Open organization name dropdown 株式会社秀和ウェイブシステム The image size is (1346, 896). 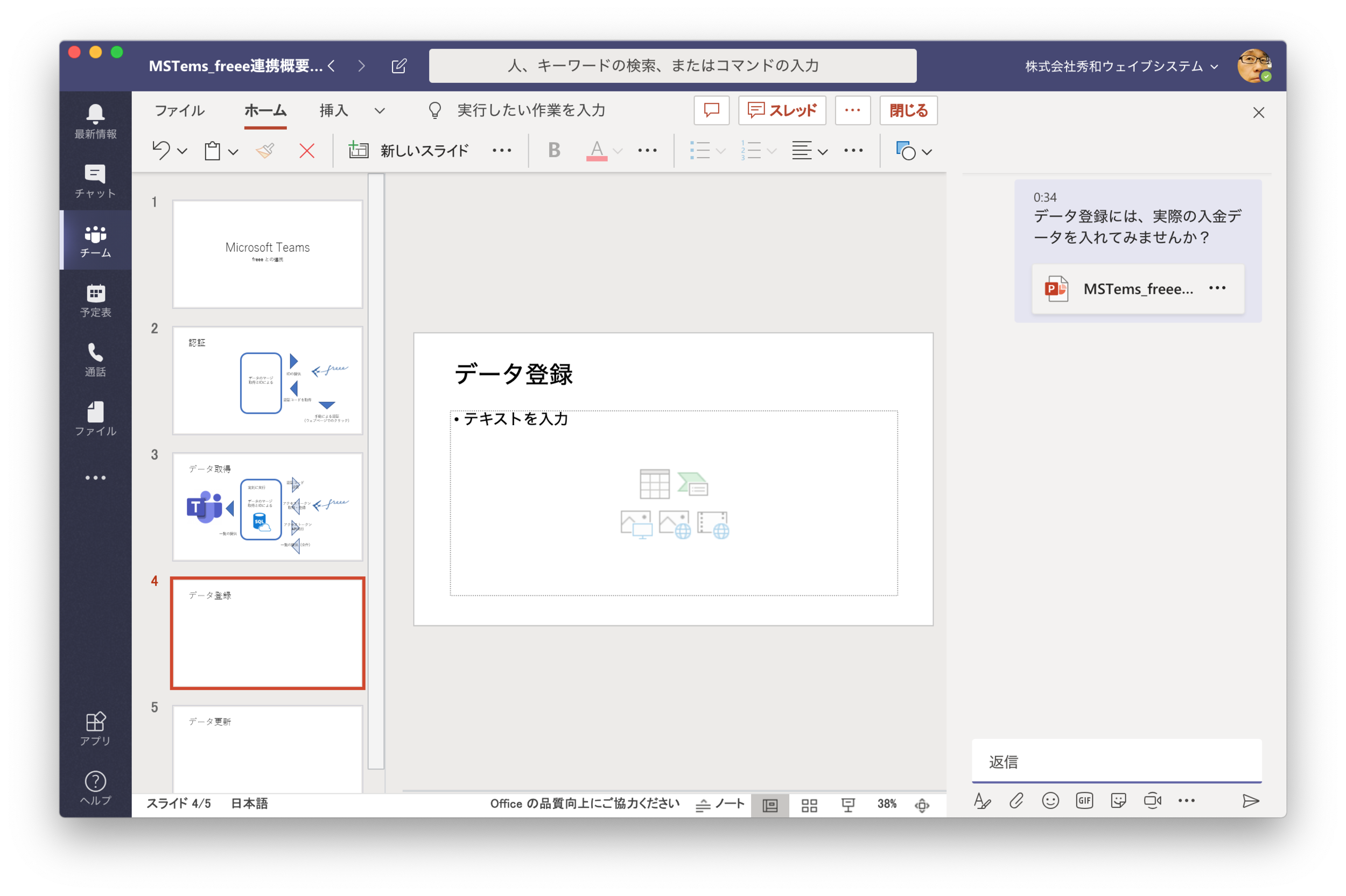pyautogui.click(x=1121, y=66)
